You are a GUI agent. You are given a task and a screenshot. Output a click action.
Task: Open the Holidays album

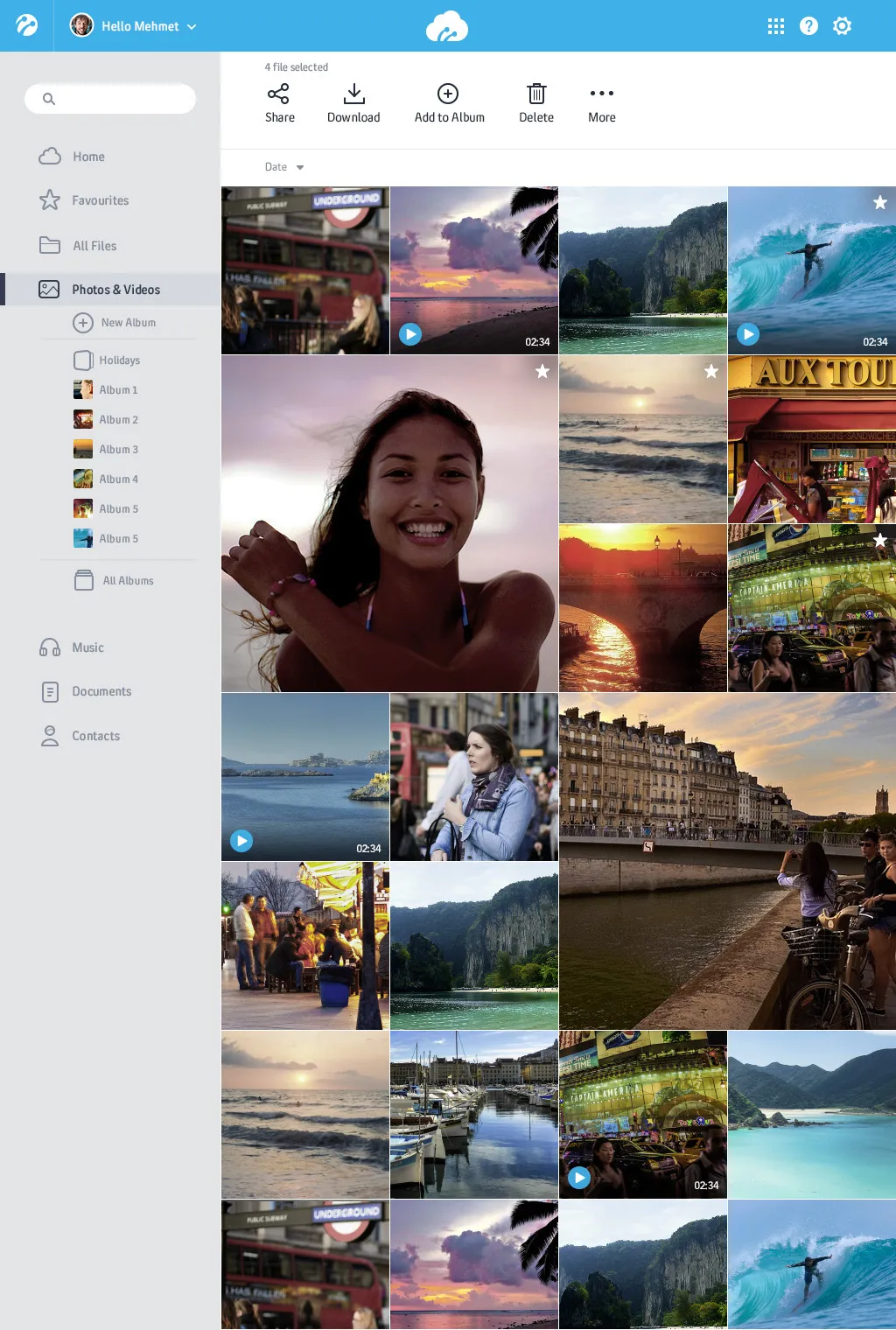point(119,360)
